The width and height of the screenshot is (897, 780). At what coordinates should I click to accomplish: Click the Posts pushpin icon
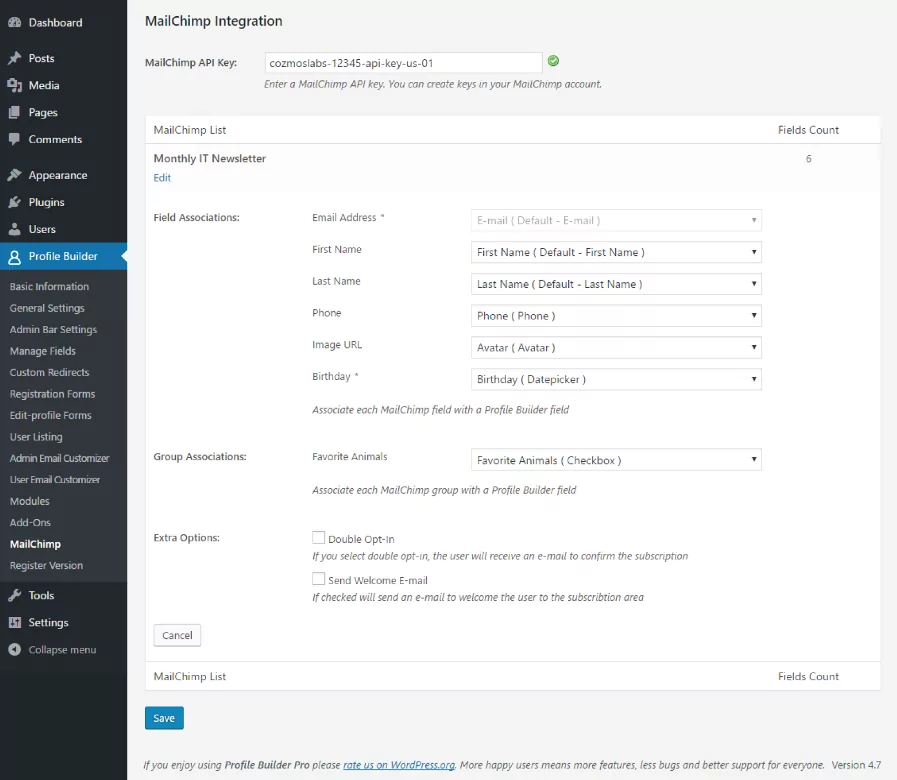pos(15,58)
